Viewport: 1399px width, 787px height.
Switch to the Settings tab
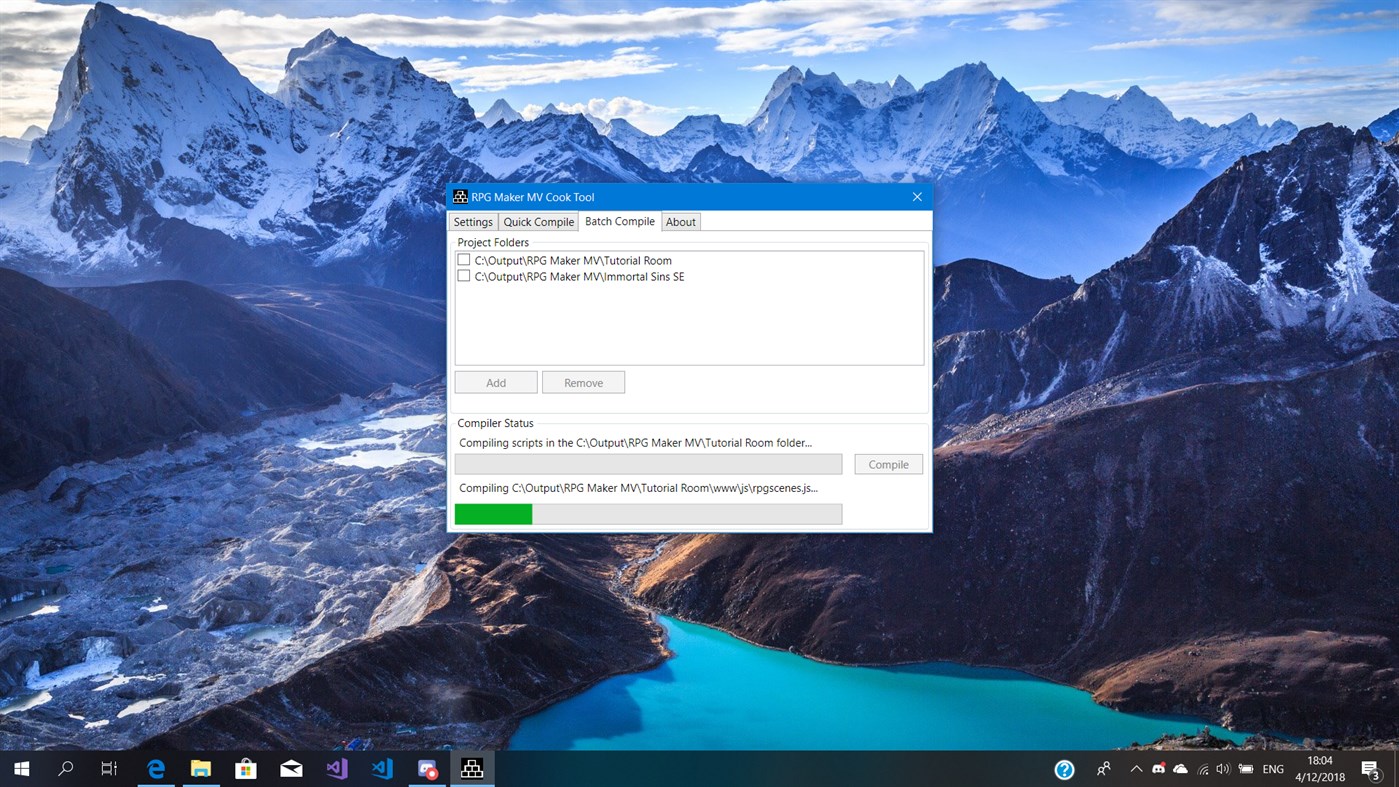[x=473, y=222]
